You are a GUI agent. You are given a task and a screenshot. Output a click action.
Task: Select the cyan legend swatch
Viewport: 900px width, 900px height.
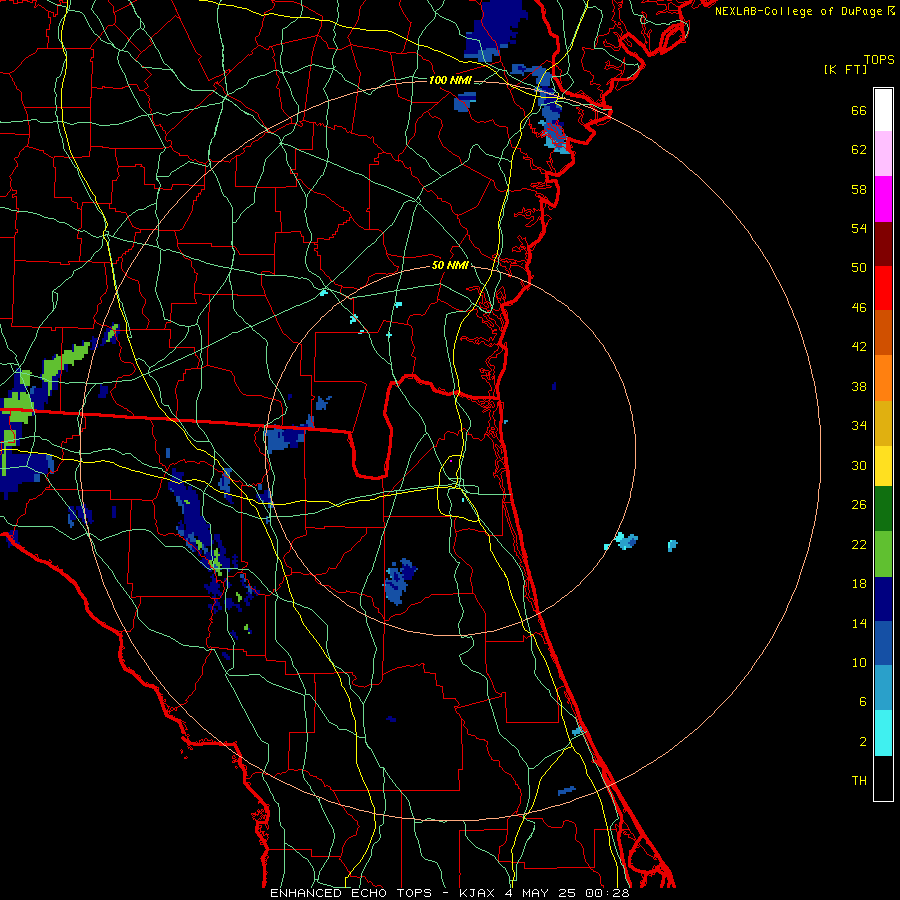tap(883, 733)
